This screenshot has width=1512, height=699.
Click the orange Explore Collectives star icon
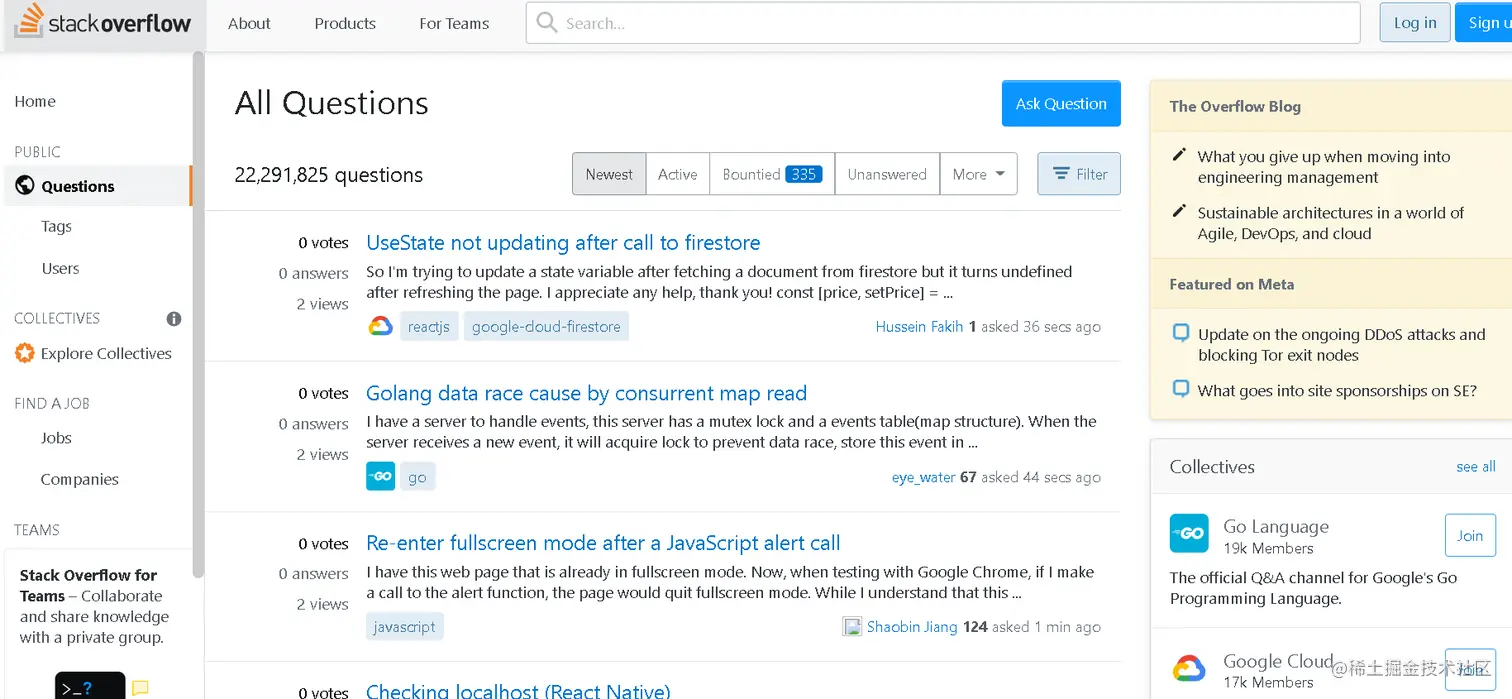[x=24, y=353]
